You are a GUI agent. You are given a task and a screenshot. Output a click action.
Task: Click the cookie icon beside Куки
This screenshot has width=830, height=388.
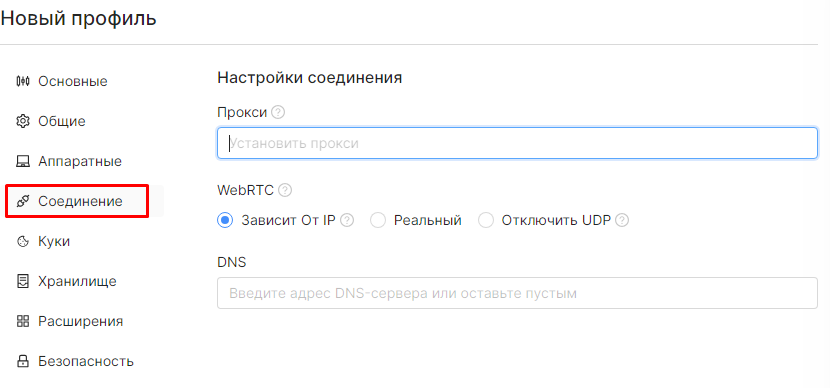pyautogui.click(x=22, y=241)
